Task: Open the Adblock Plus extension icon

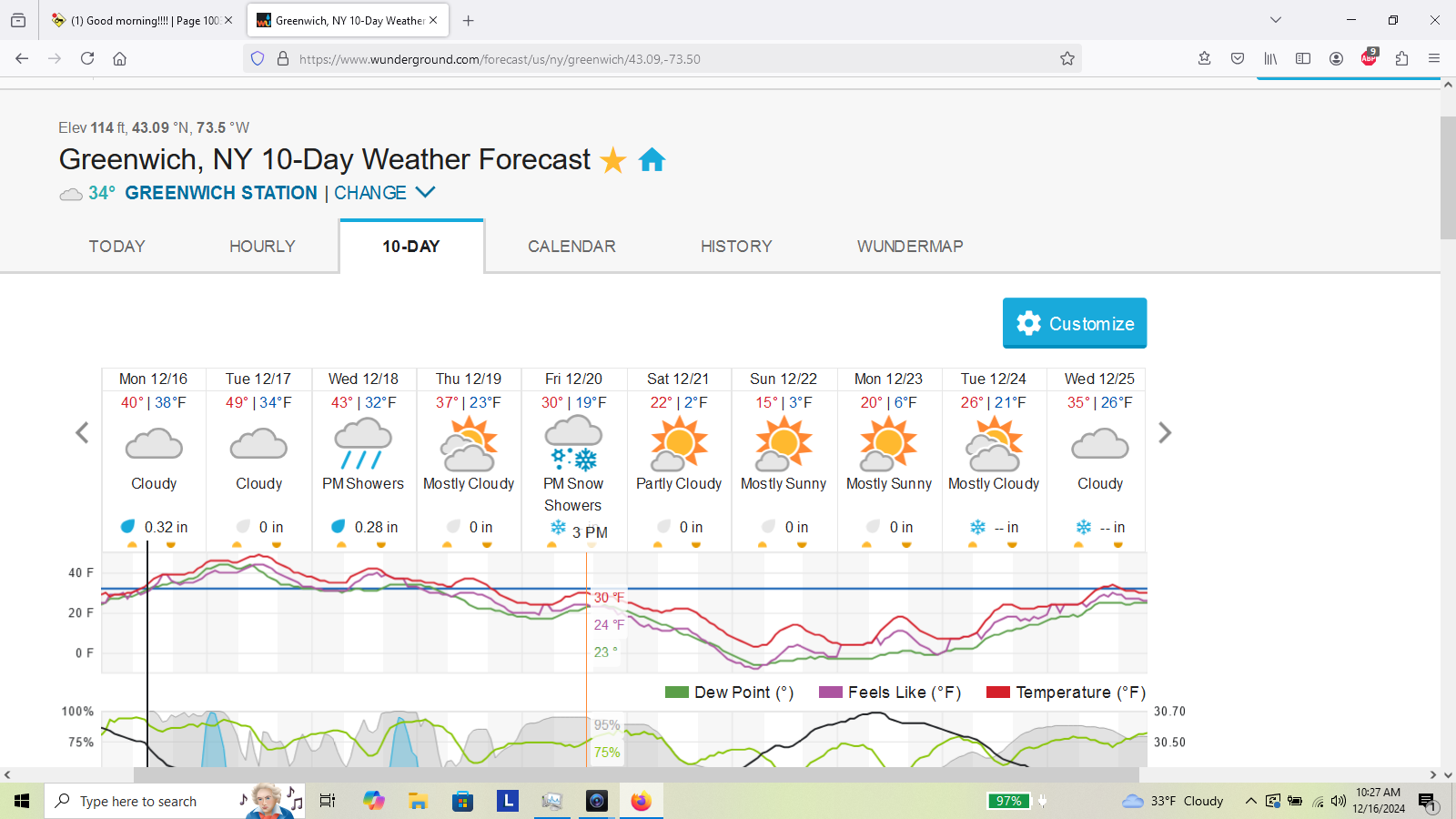Action: [1369, 59]
